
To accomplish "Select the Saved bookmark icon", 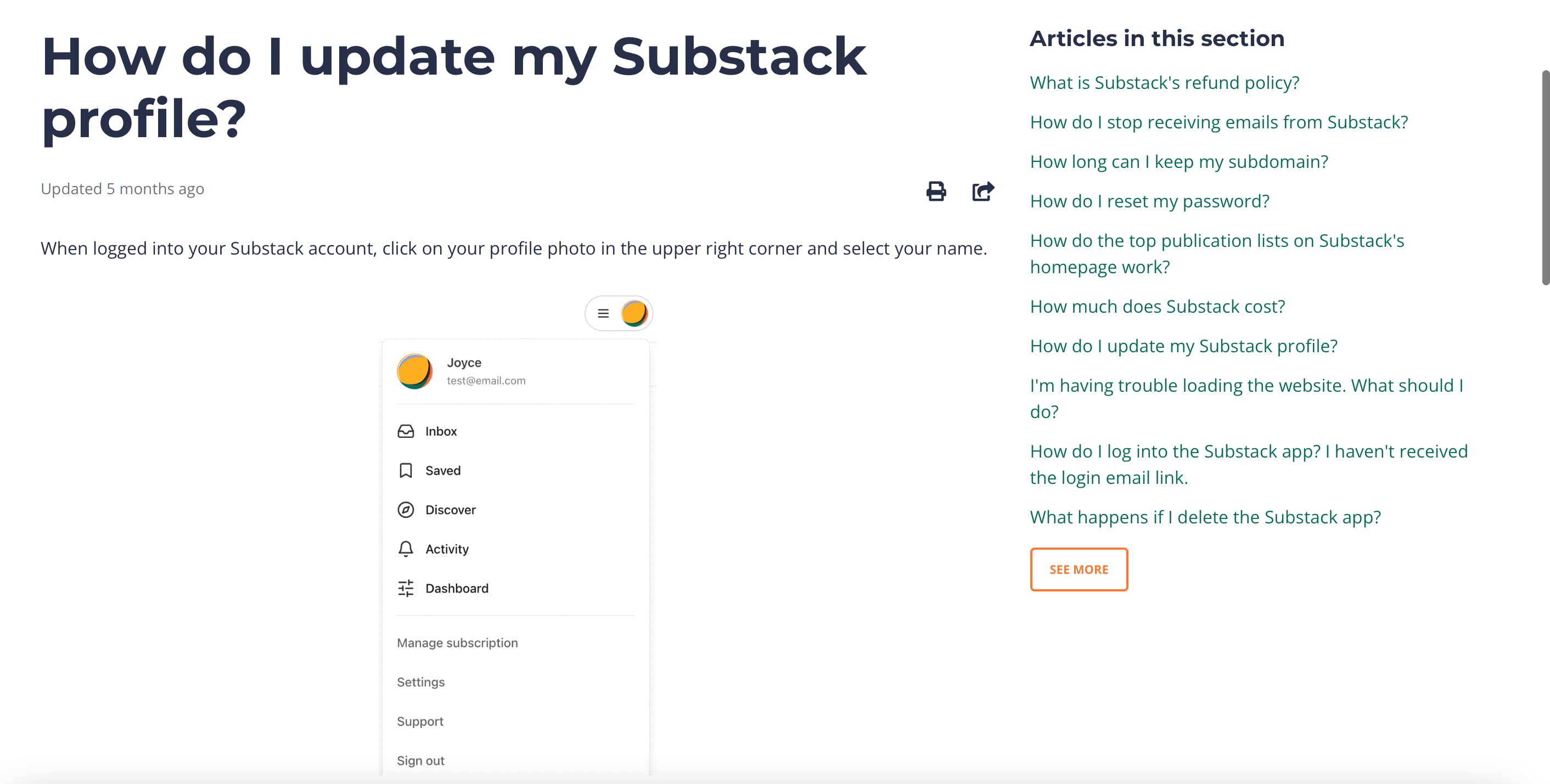I will click(x=406, y=470).
